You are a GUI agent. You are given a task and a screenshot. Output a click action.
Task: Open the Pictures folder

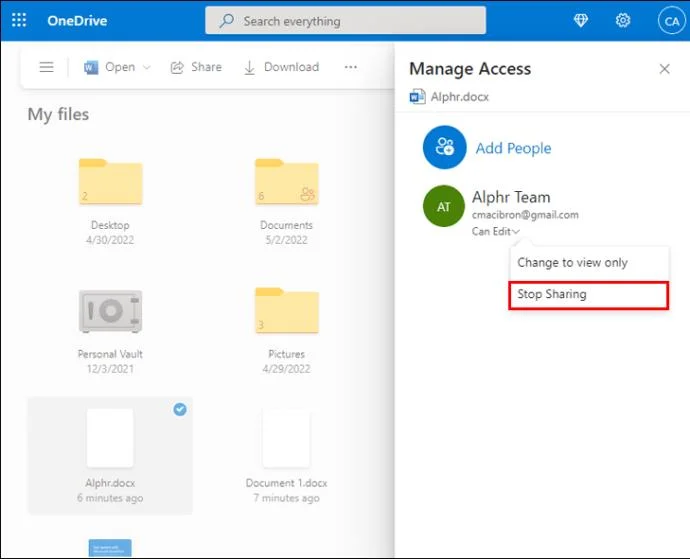tap(286, 311)
